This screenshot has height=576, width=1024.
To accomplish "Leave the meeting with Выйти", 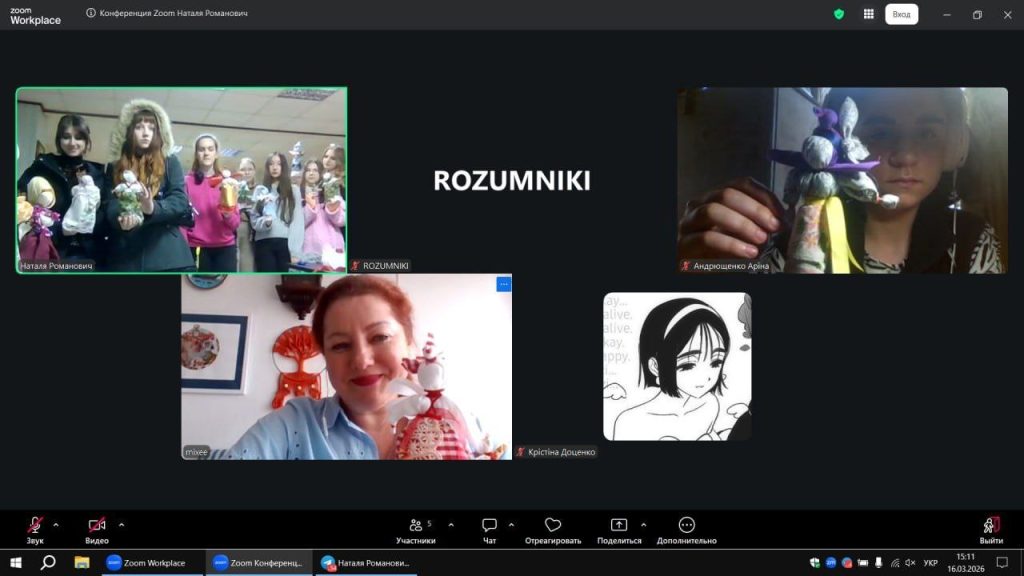I will (991, 526).
